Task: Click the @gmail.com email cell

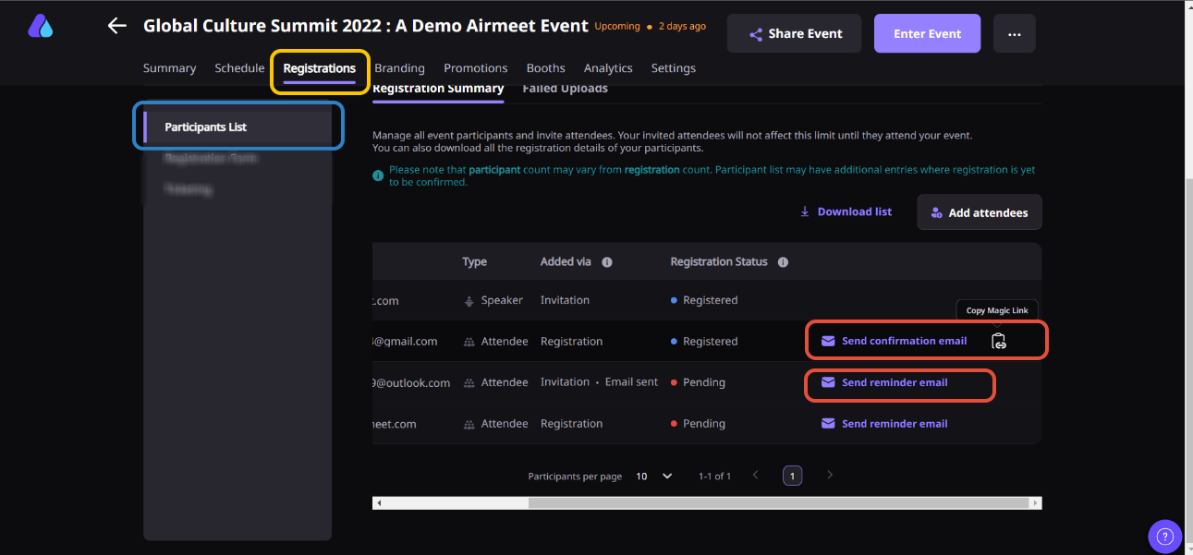Action: pos(405,341)
